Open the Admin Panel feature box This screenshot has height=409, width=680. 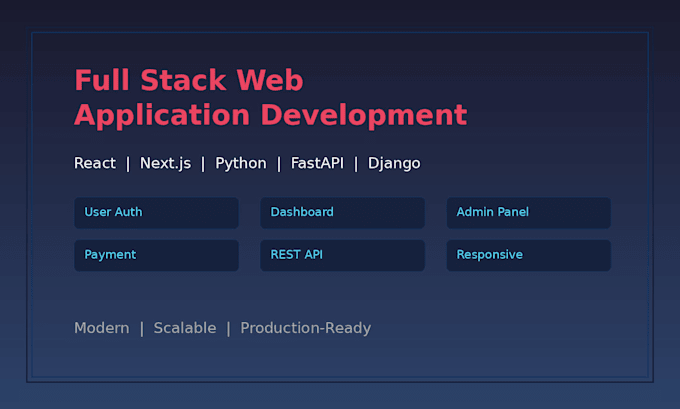[x=529, y=213]
